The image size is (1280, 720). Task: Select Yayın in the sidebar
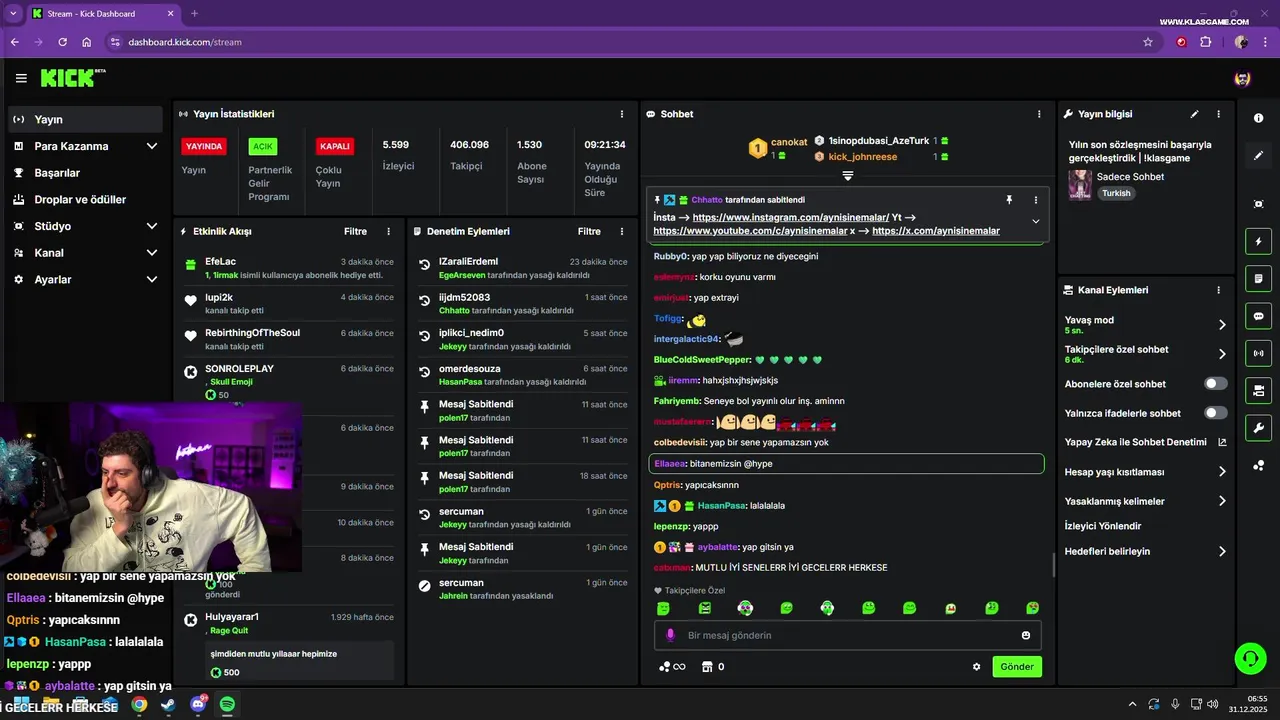[85, 119]
